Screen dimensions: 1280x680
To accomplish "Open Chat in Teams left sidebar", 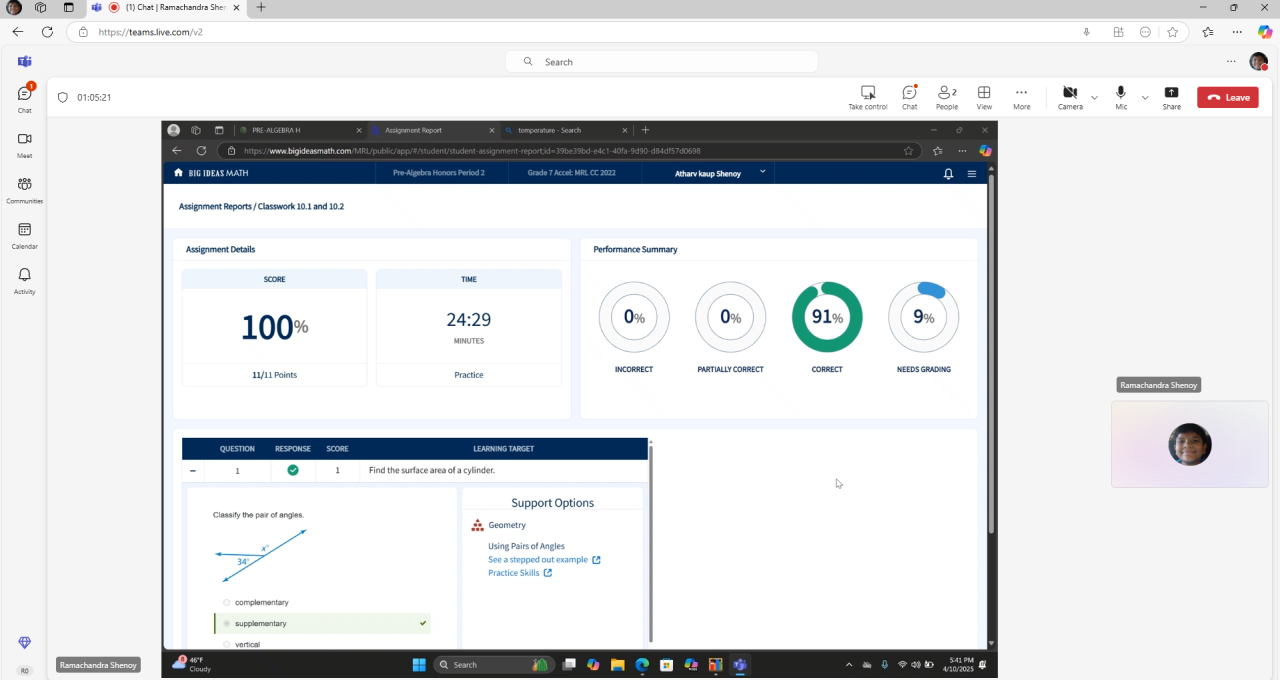I will (x=24, y=97).
